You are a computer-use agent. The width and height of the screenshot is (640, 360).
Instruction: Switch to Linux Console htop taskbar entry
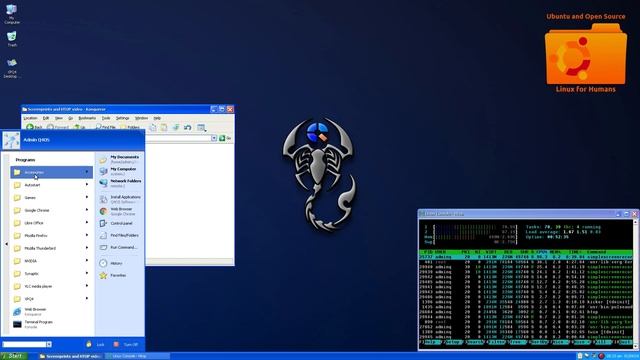(x=137, y=356)
